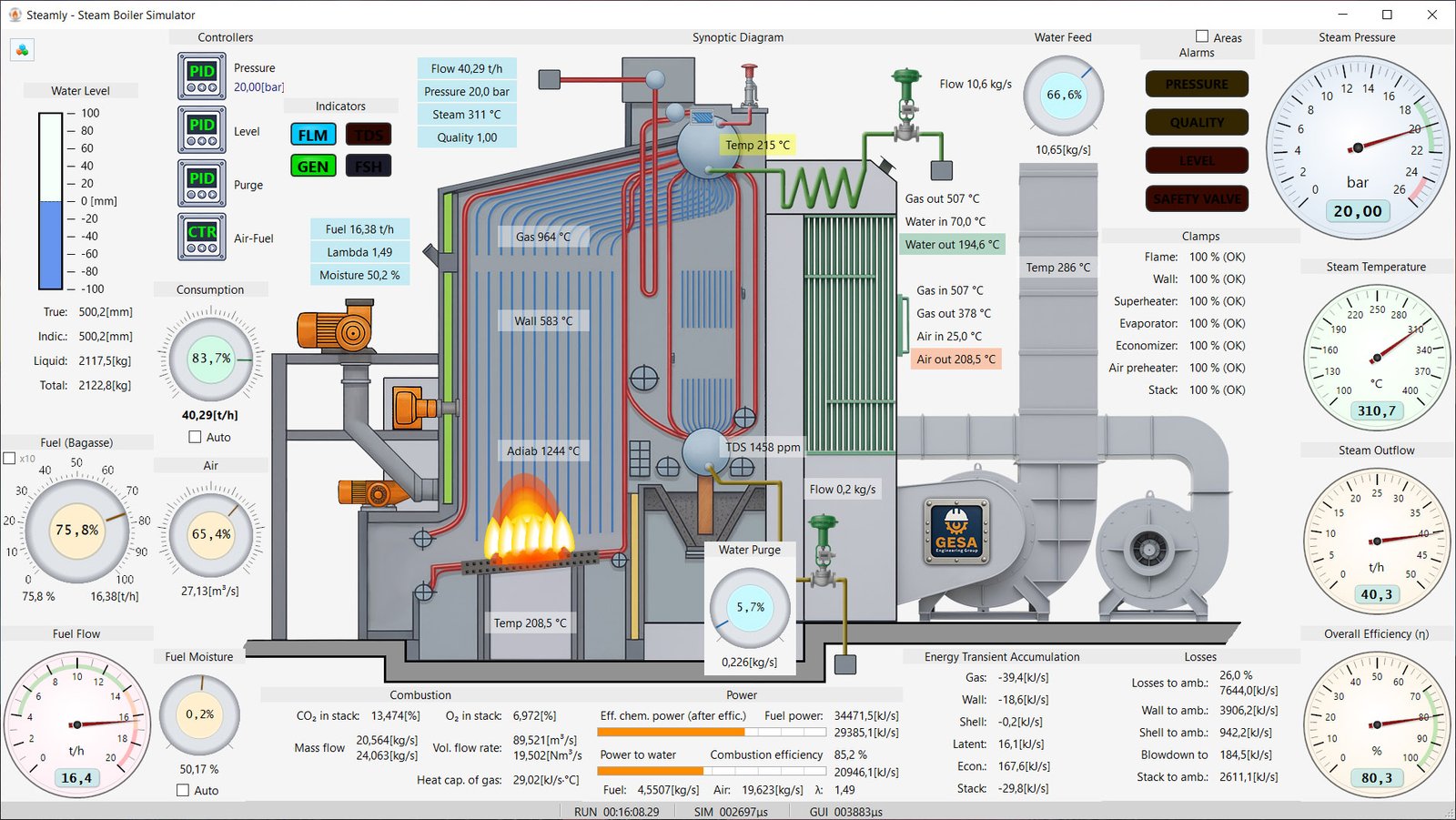The width and height of the screenshot is (1456, 820).
Task: Enable the Areas checkbox
Action: tap(1202, 37)
